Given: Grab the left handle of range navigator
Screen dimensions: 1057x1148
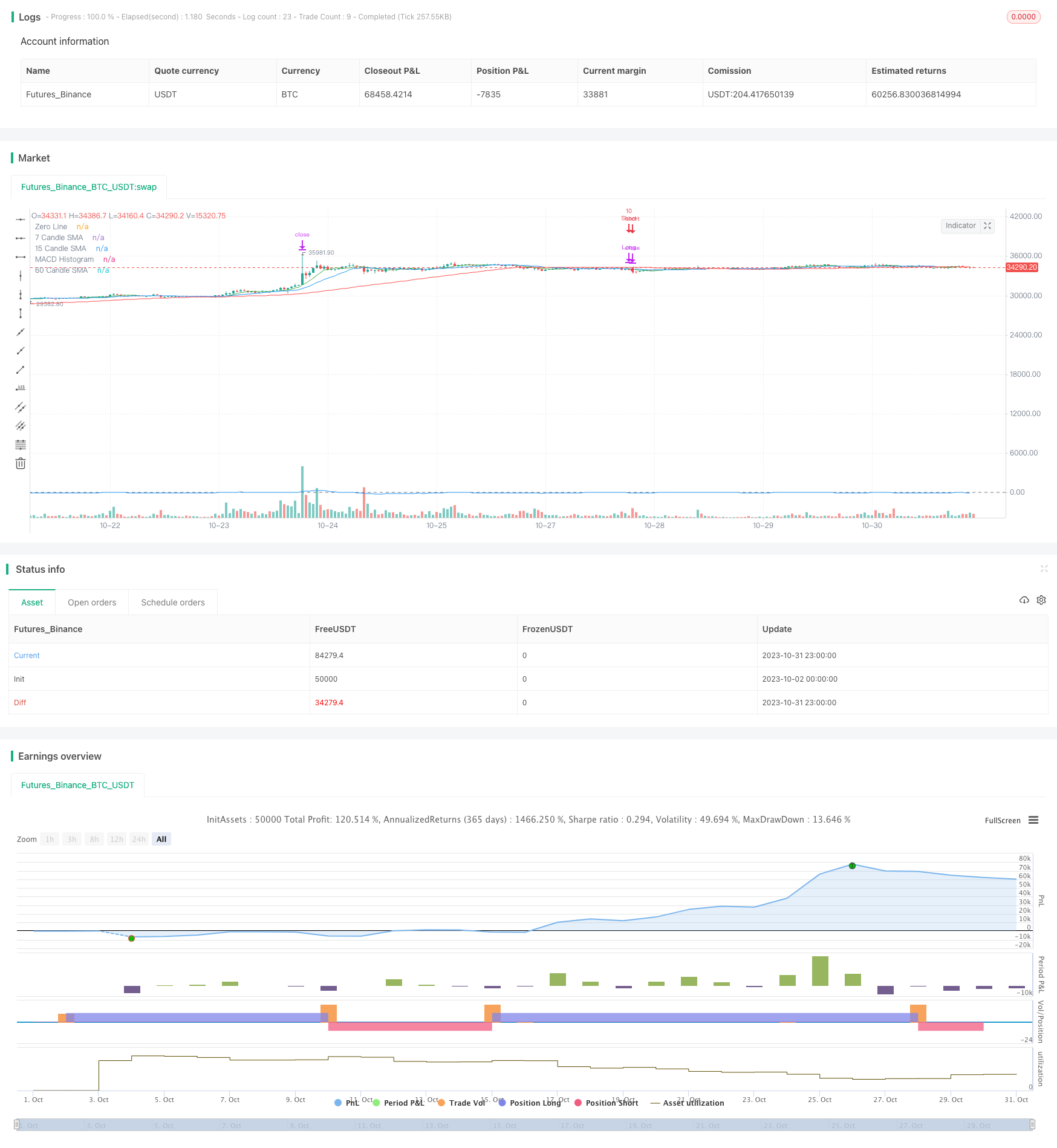Looking at the screenshot, I should tap(16, 1125).
